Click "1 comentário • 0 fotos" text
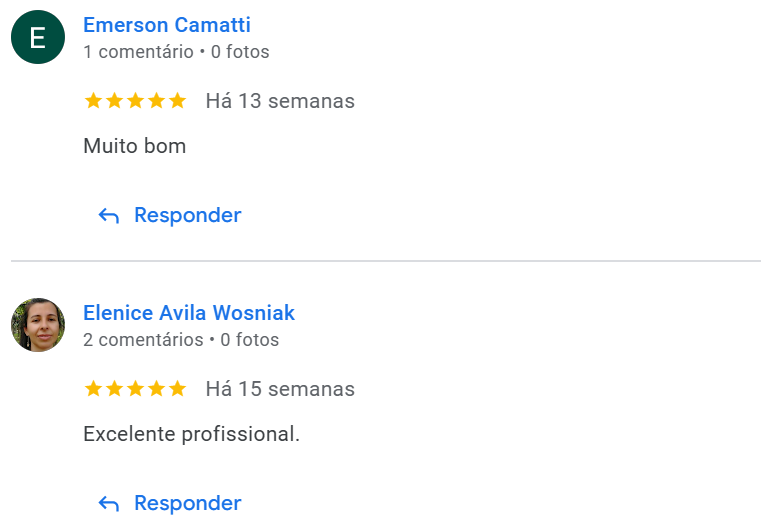 [176, 52]
